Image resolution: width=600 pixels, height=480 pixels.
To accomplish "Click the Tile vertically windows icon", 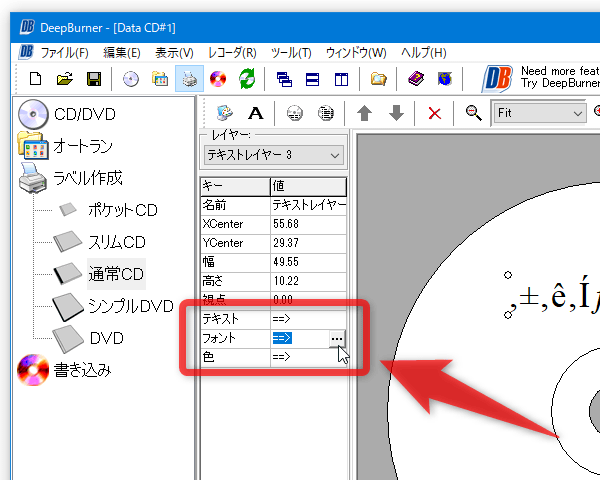I will coord(341,79).
